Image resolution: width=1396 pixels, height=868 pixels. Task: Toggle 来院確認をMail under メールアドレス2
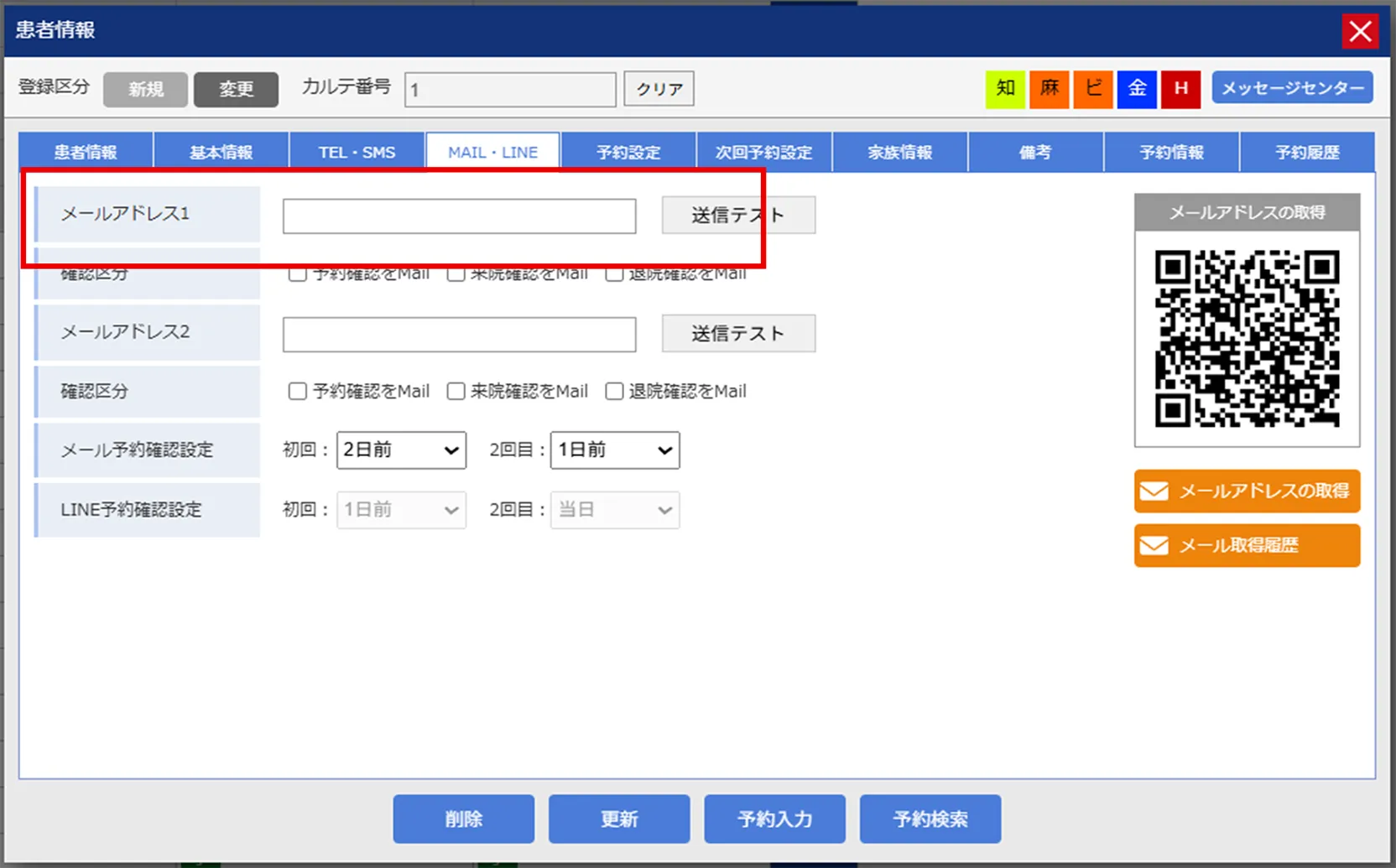coord(456,392)
